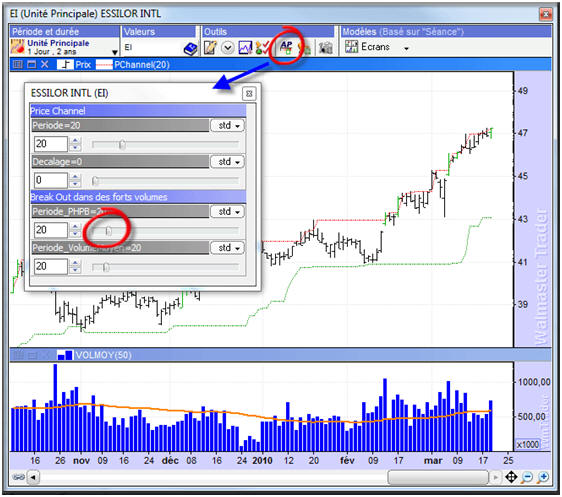Close the ESSILOR INTL (EI) parameter popup

point(249,94)
